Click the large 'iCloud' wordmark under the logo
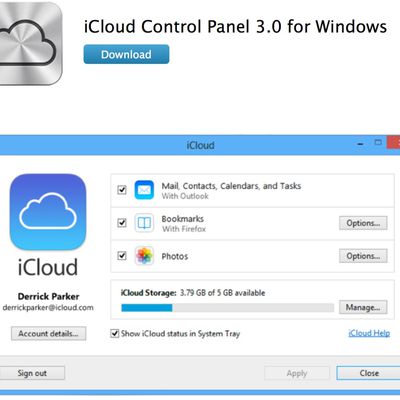400x400 pixels. (48, 267)
